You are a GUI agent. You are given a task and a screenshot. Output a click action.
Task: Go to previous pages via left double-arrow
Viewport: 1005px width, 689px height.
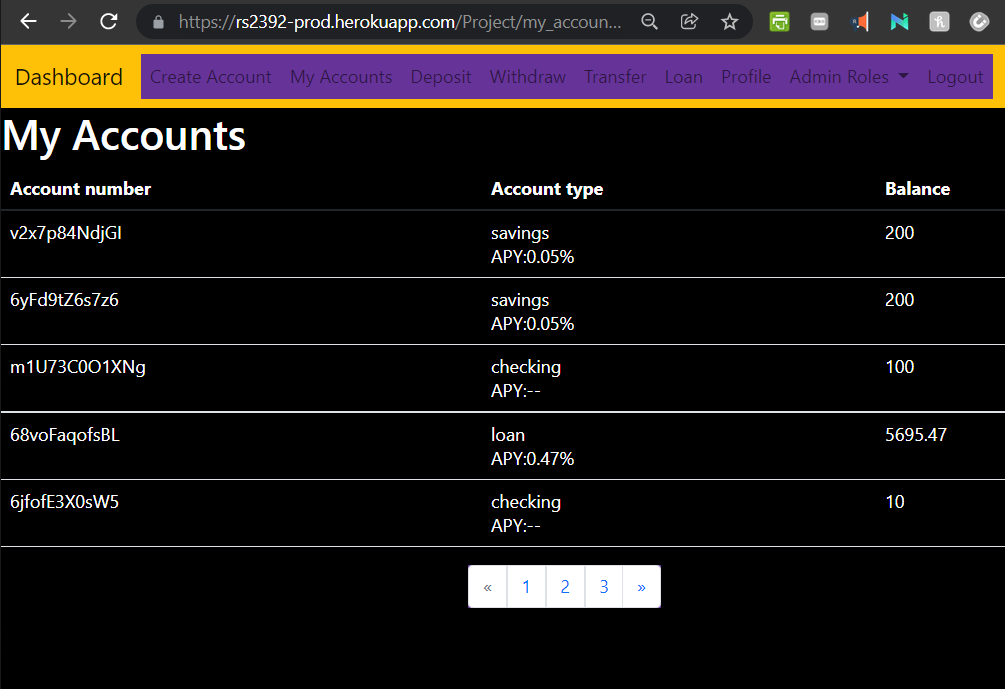(487, 586)
